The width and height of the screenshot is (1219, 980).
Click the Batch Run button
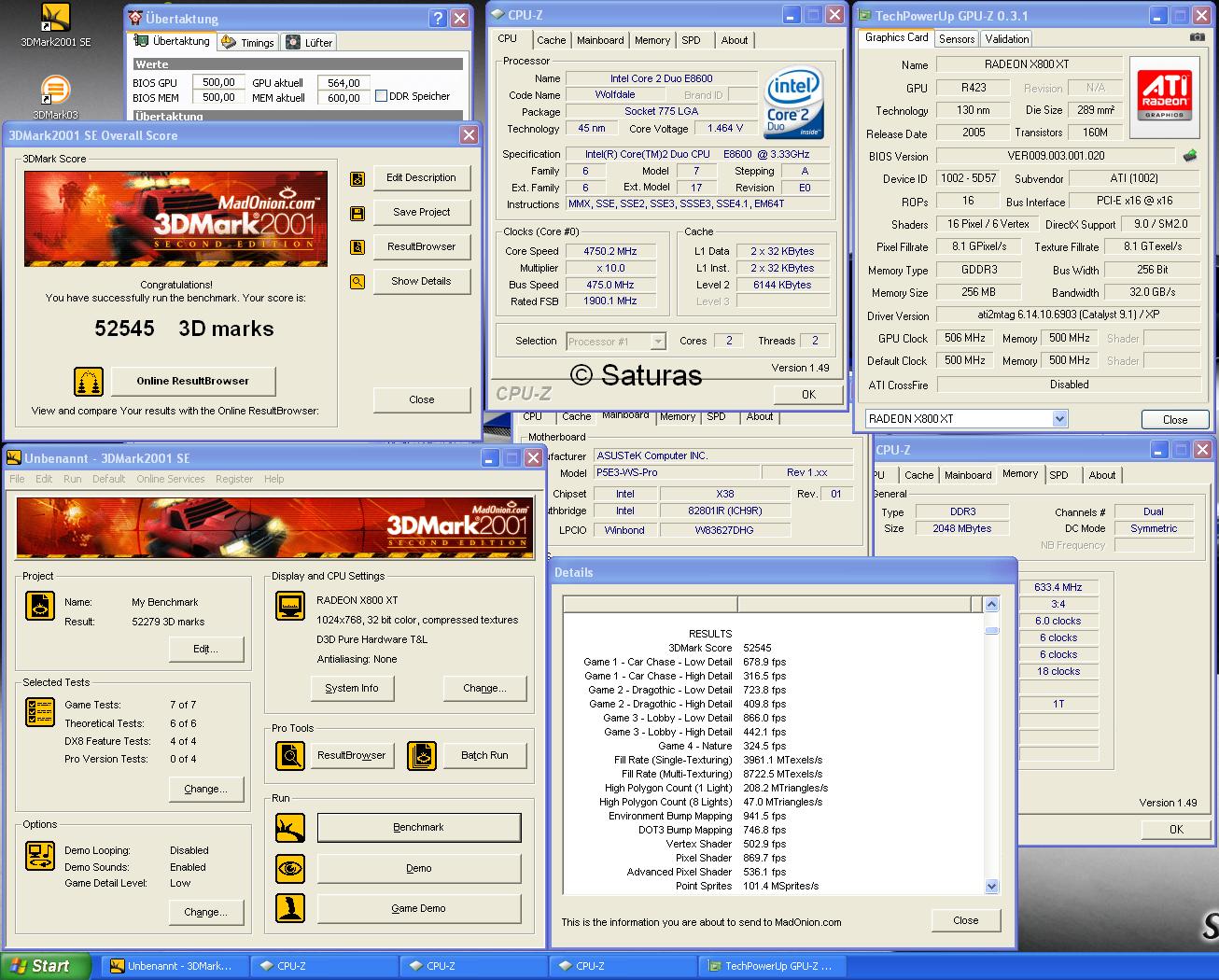(x=485, y=755)
